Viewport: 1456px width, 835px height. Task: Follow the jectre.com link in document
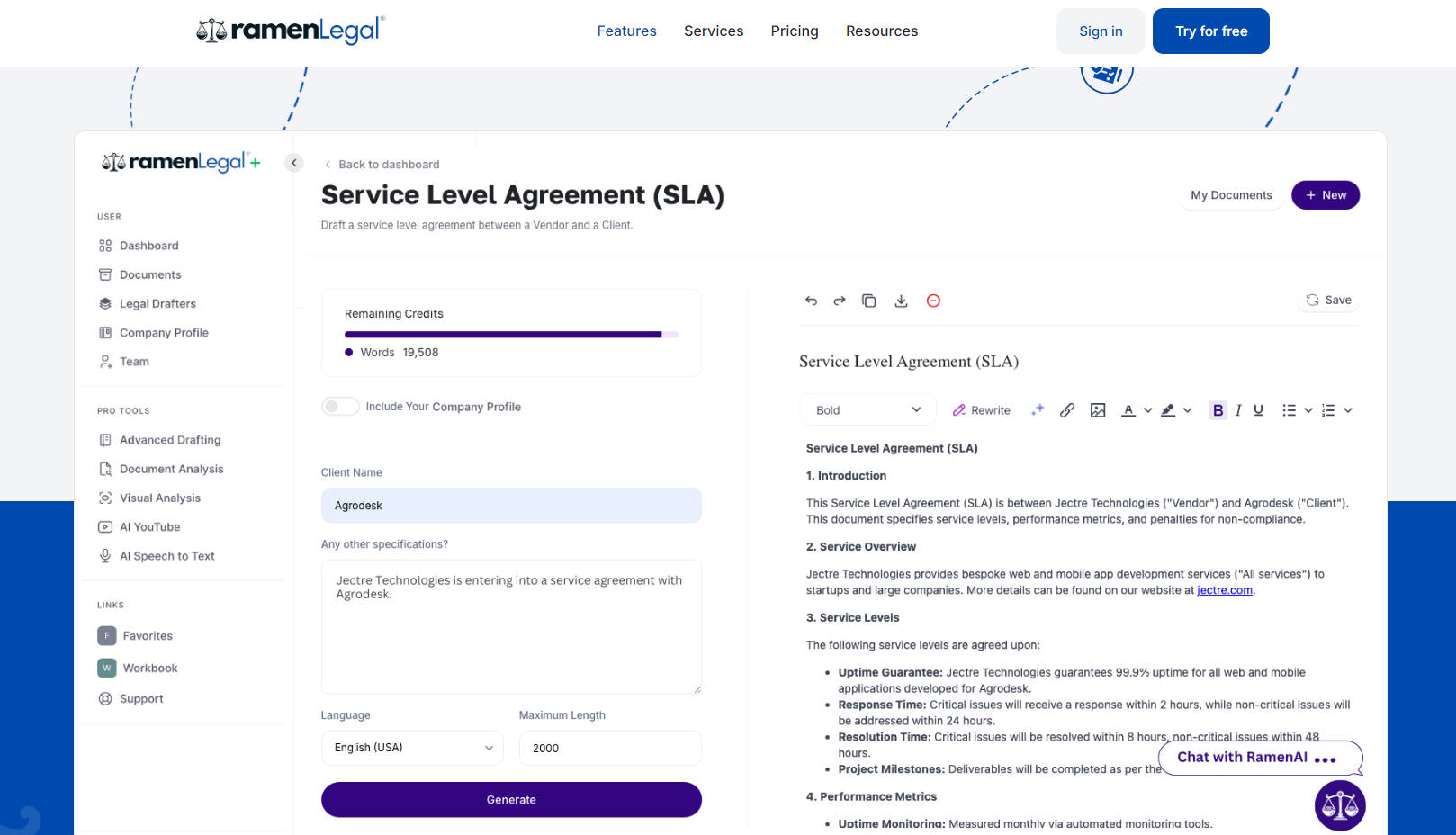tap(1224, 590)
